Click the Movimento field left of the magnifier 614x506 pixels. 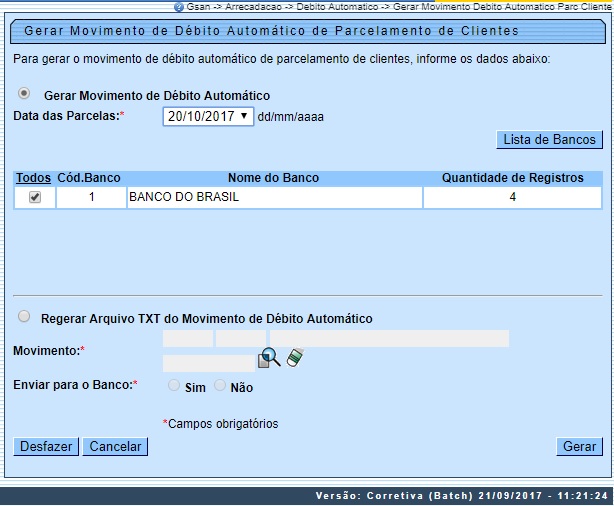(208, 362)
